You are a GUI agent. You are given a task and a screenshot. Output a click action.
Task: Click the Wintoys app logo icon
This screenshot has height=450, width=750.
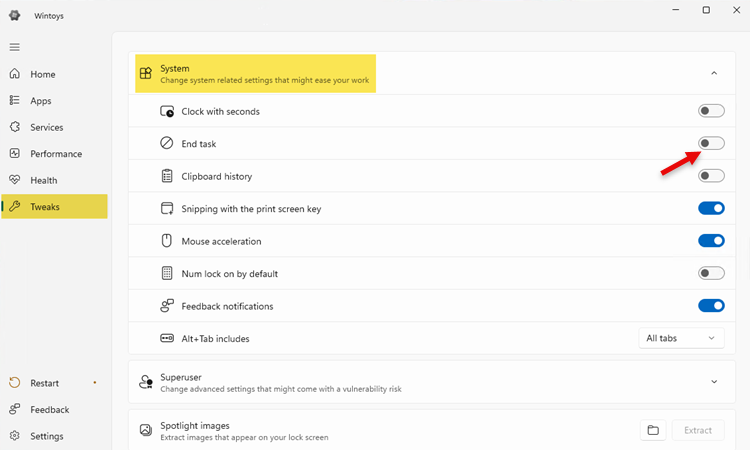[x=14, y=15]
